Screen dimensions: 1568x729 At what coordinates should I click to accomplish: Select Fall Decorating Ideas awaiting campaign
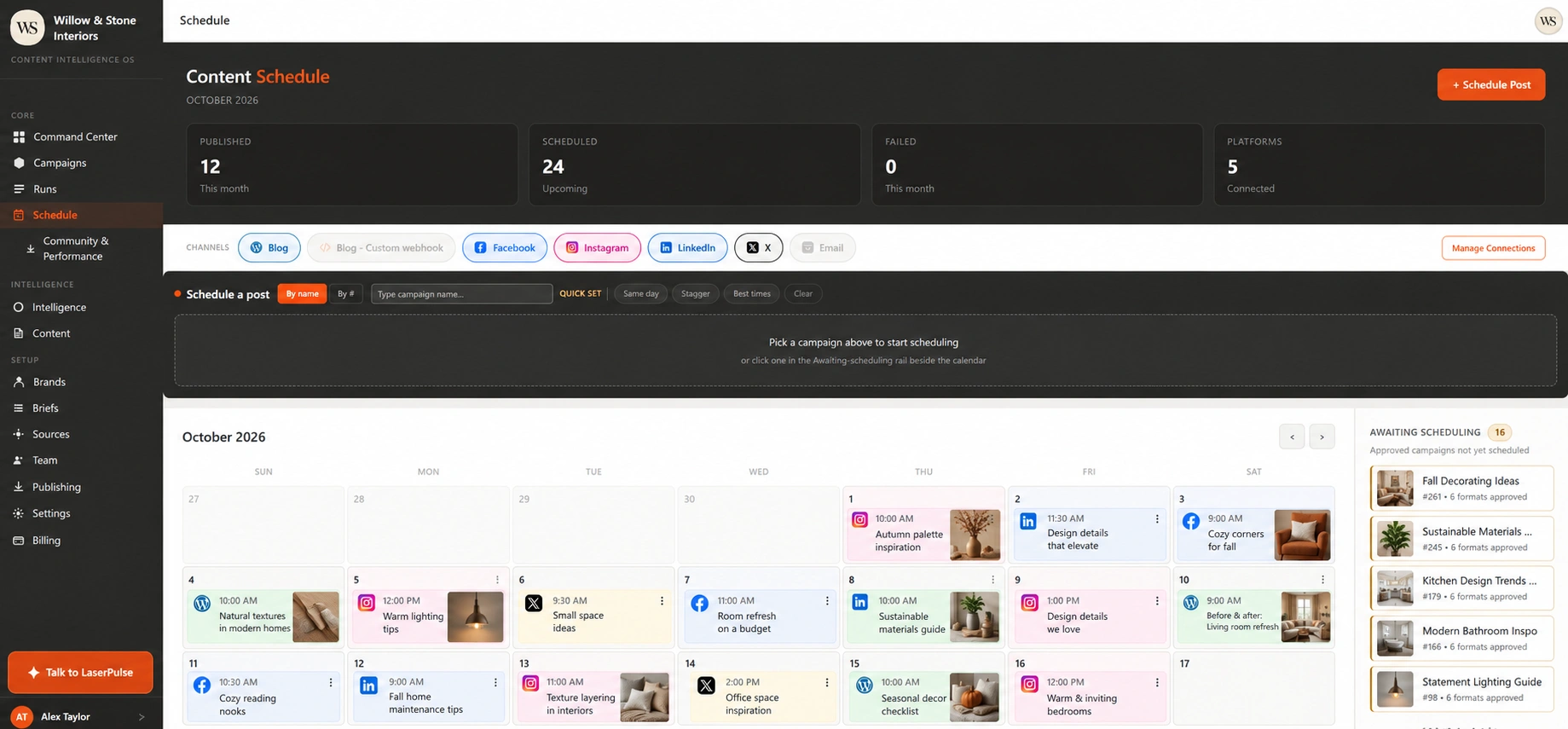click(1461, 489)
